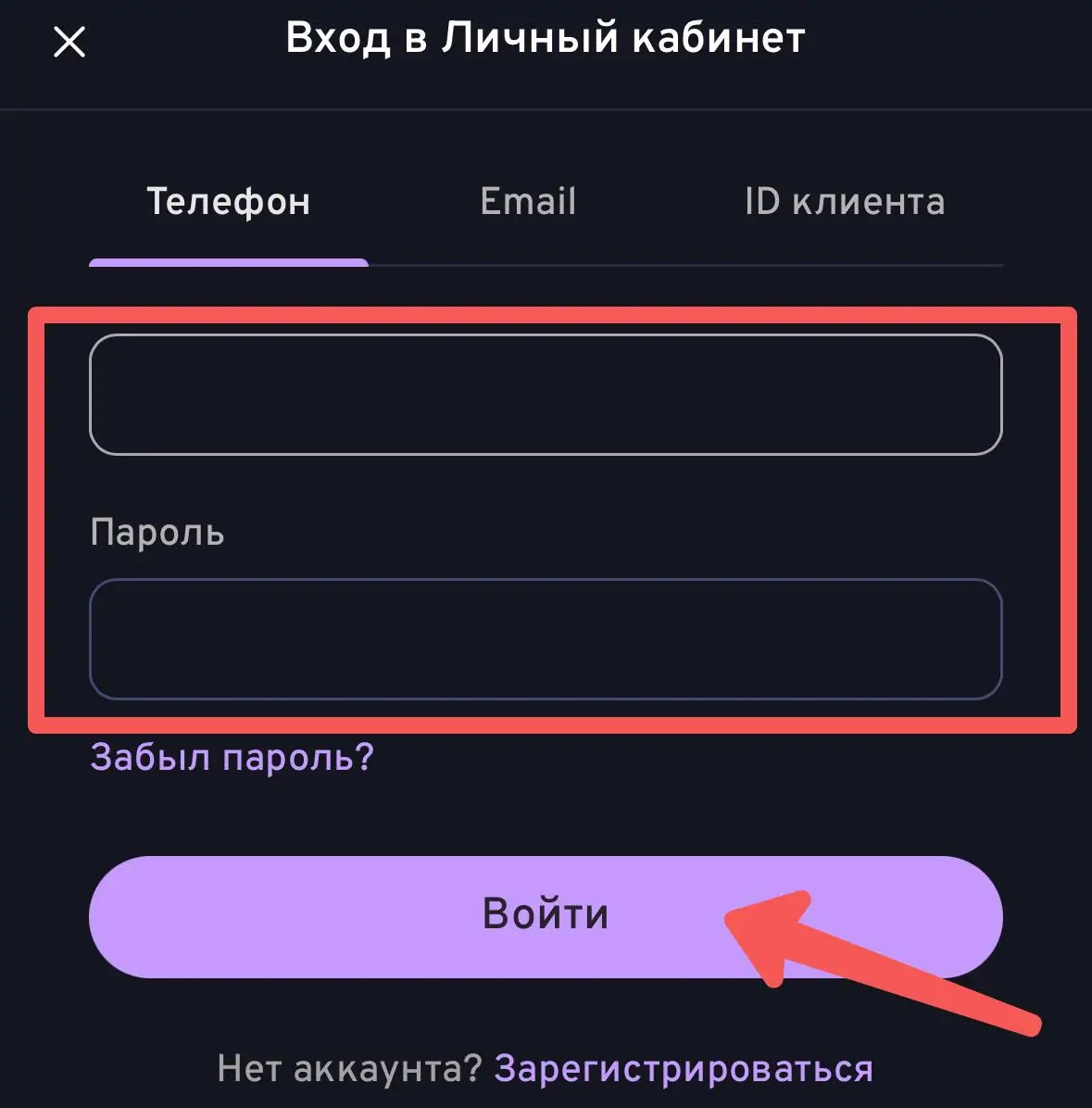Dismiss the personal account login window
The image size is (1092, 1108).
[70, 42]
